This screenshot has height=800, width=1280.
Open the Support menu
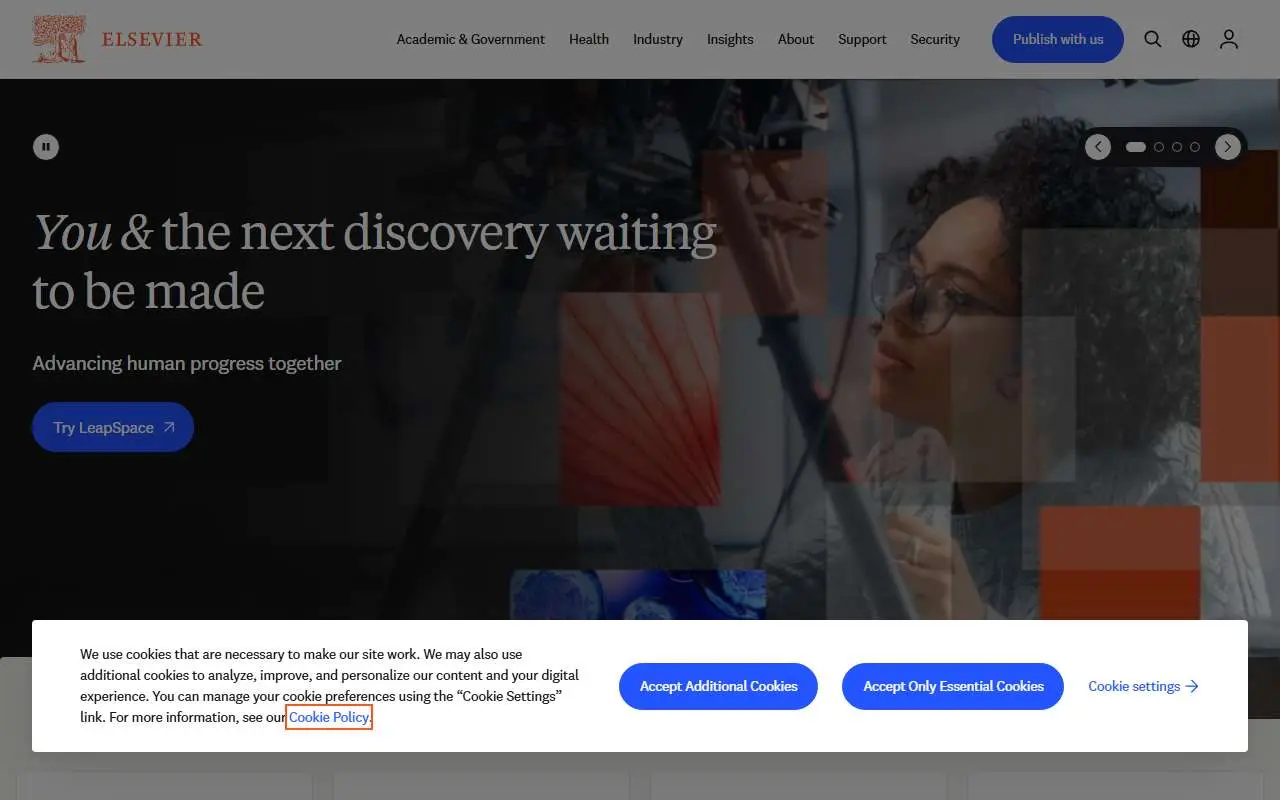[862, 39]
